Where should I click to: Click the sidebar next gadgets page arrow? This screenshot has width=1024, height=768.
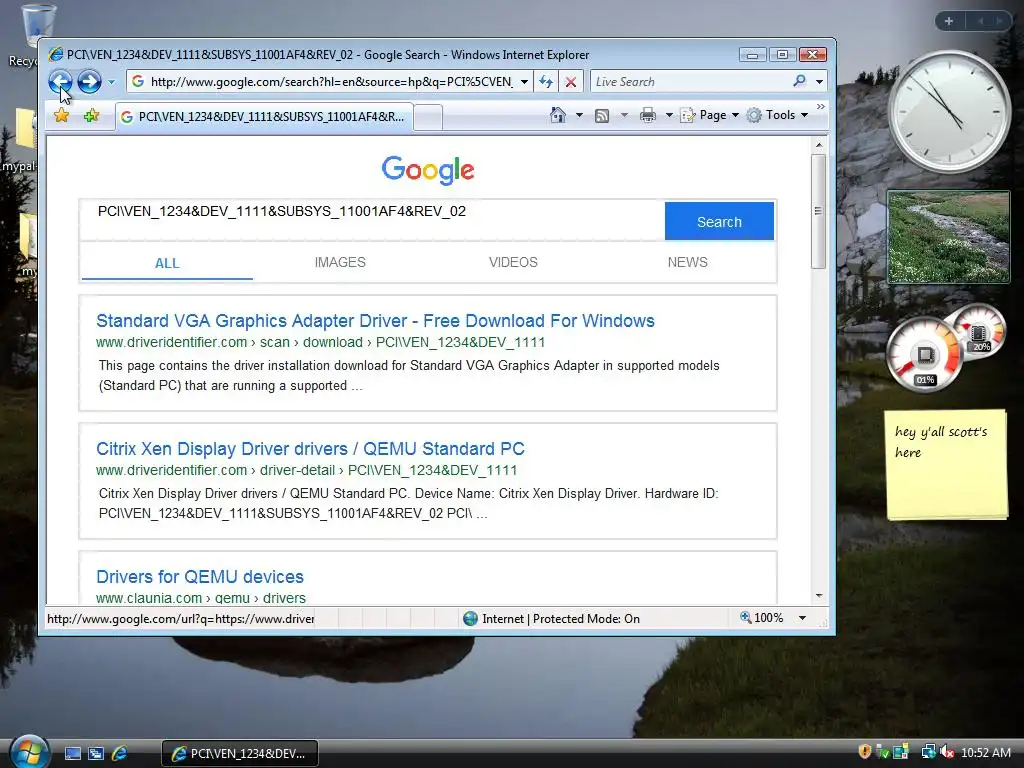(x=999, y=21)
